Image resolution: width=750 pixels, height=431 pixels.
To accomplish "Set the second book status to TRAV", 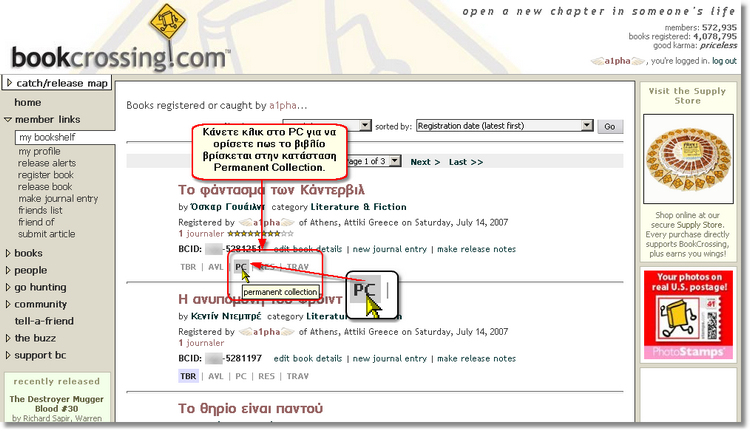I will click(298, 377).
